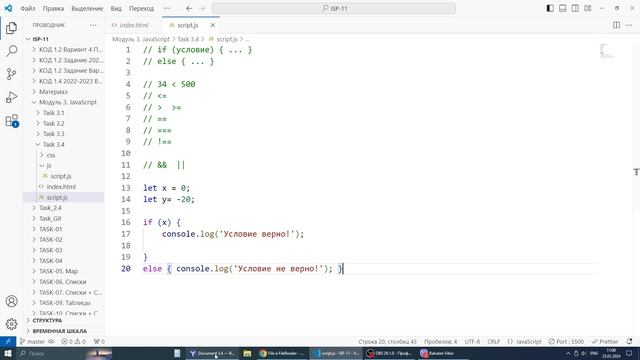Expand Task 3.1 folder
This screenshot has height=360, width=640.
tap(64, 113)
